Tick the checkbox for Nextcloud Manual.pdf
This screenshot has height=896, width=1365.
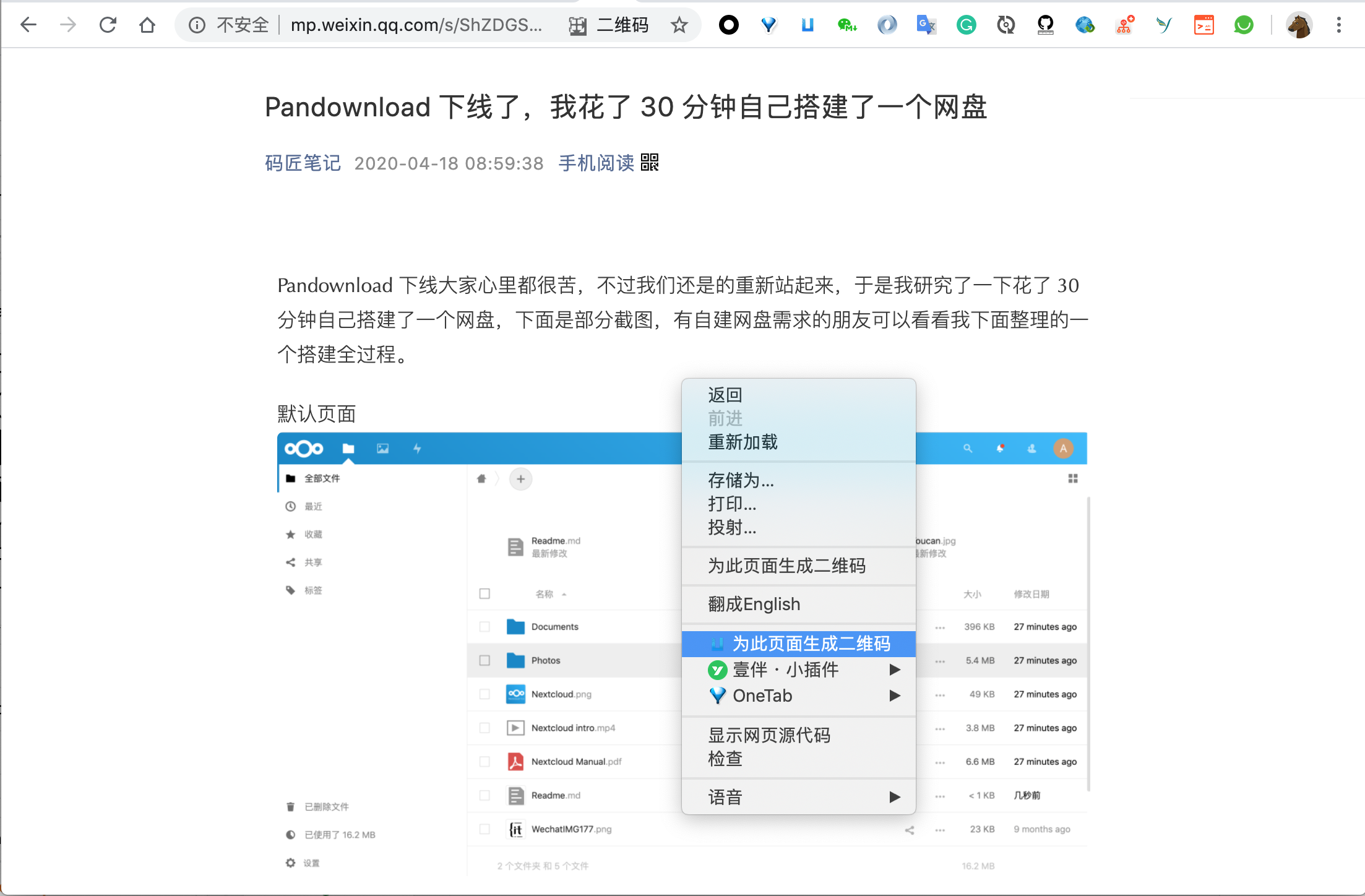pos(484,762)
